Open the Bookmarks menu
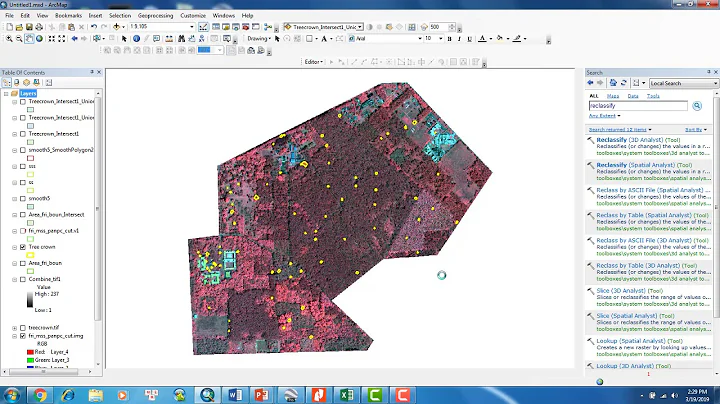The width and height of the screenshot is (720, 404). 68,16
